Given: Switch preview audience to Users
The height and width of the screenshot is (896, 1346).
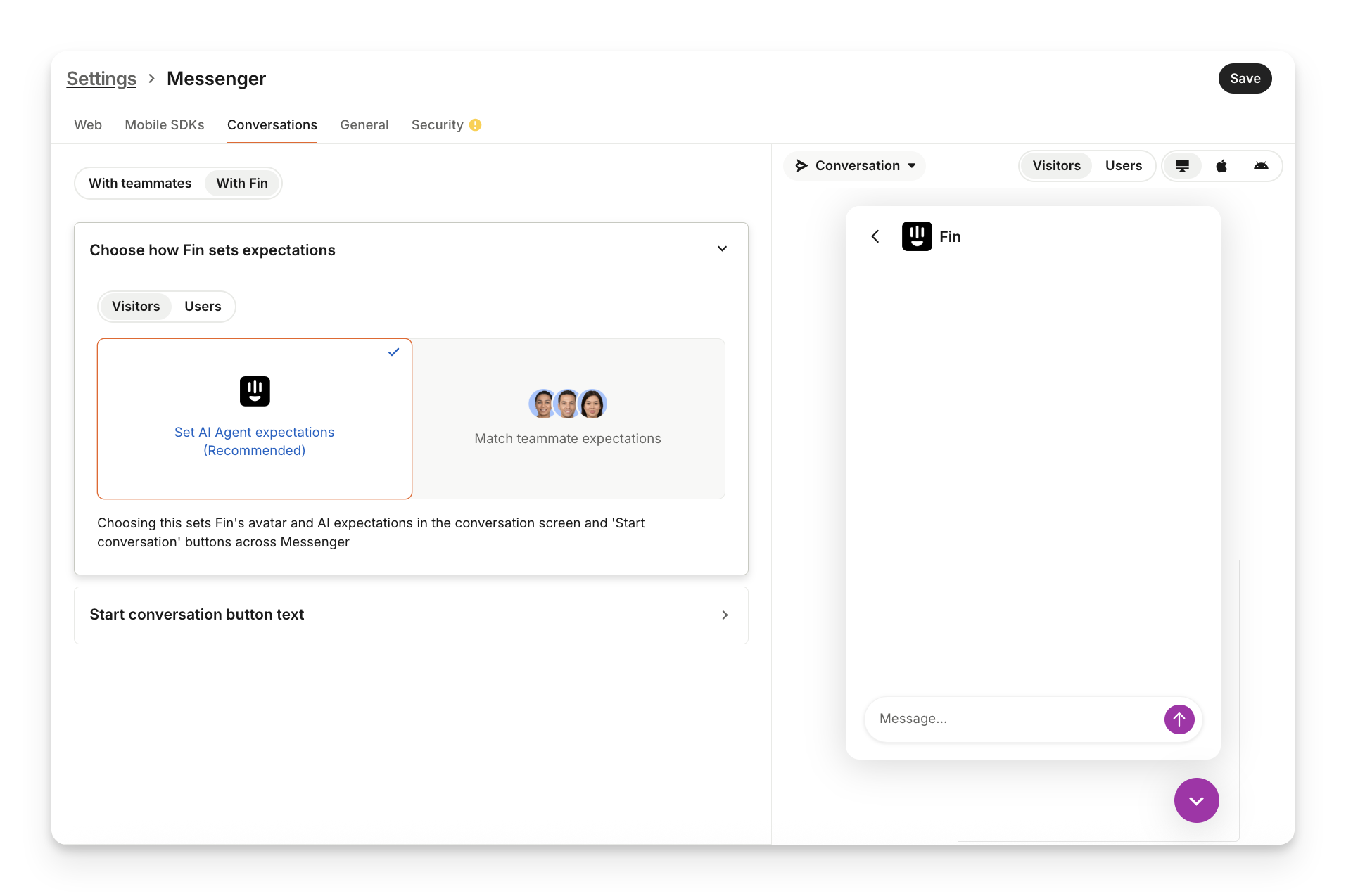Looking at the screenshot, I should (x=1123, y=166).
